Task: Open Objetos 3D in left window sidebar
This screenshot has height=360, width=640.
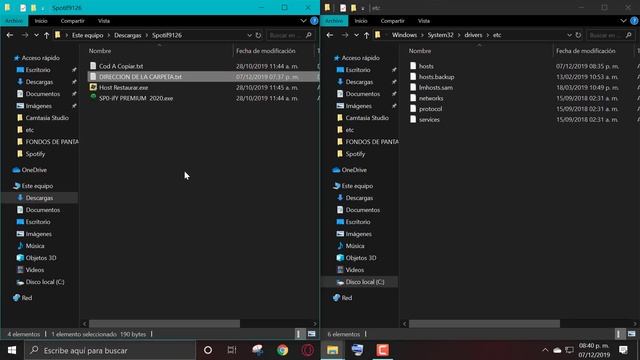Action: pyautogui.click(x=36, y=258)
